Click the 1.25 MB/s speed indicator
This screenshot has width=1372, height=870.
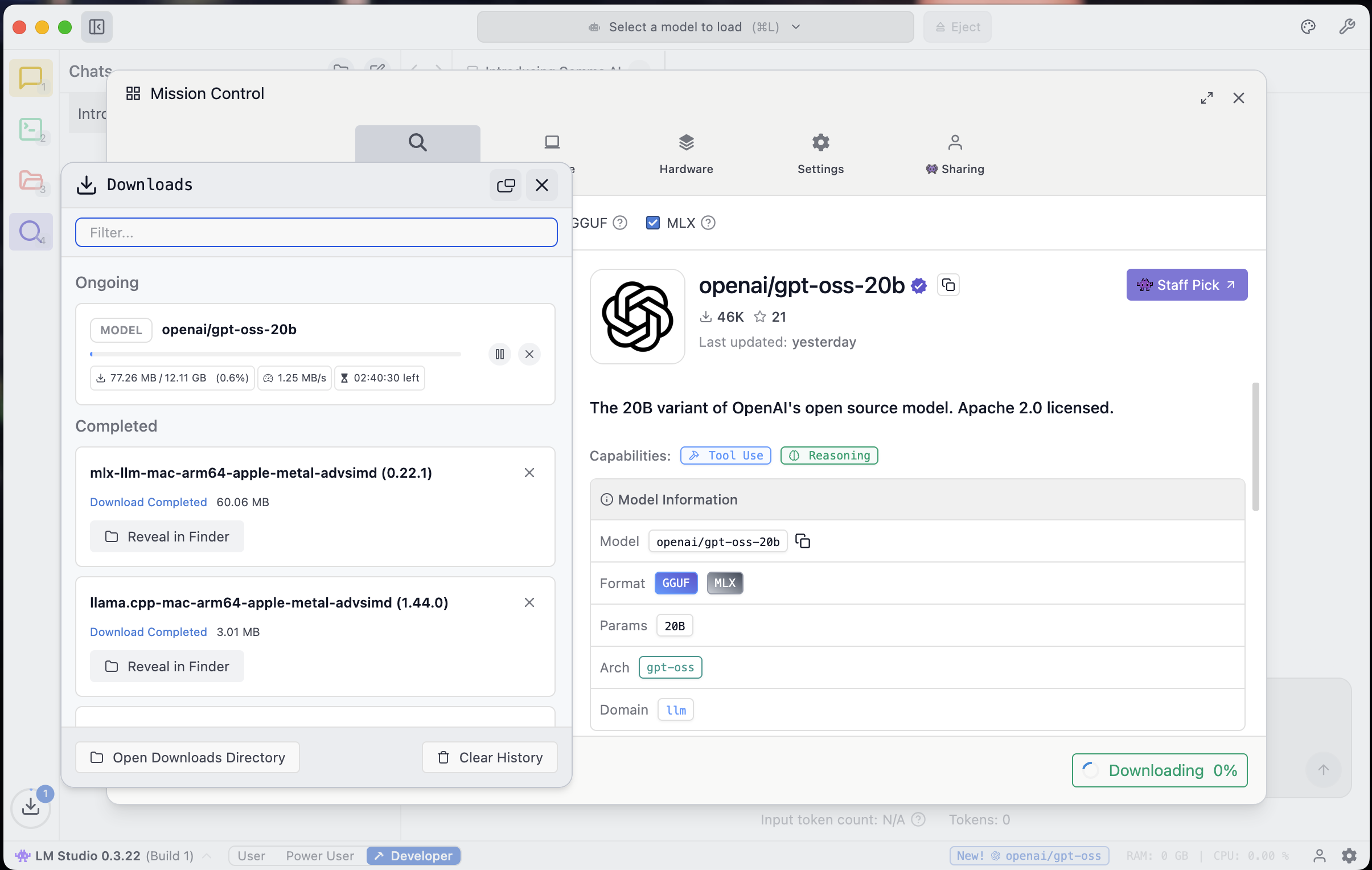[294, 378]
